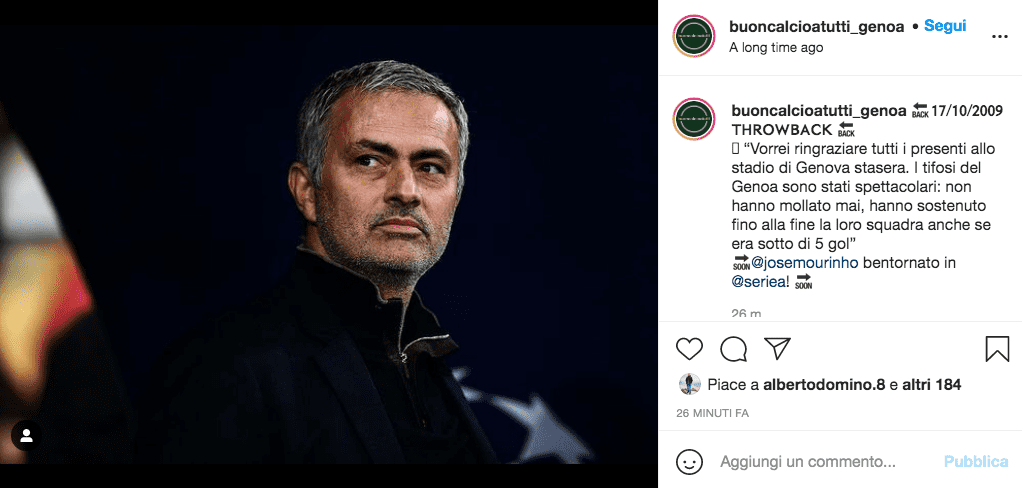Open @seriea mention link
This screenshot has width=1022, height=488.
point(760,281)
